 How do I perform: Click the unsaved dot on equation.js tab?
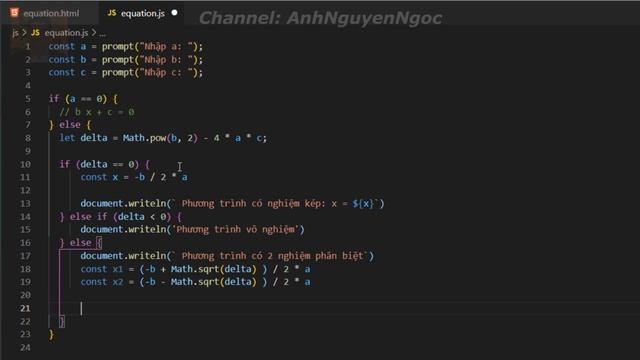[174, 13]
